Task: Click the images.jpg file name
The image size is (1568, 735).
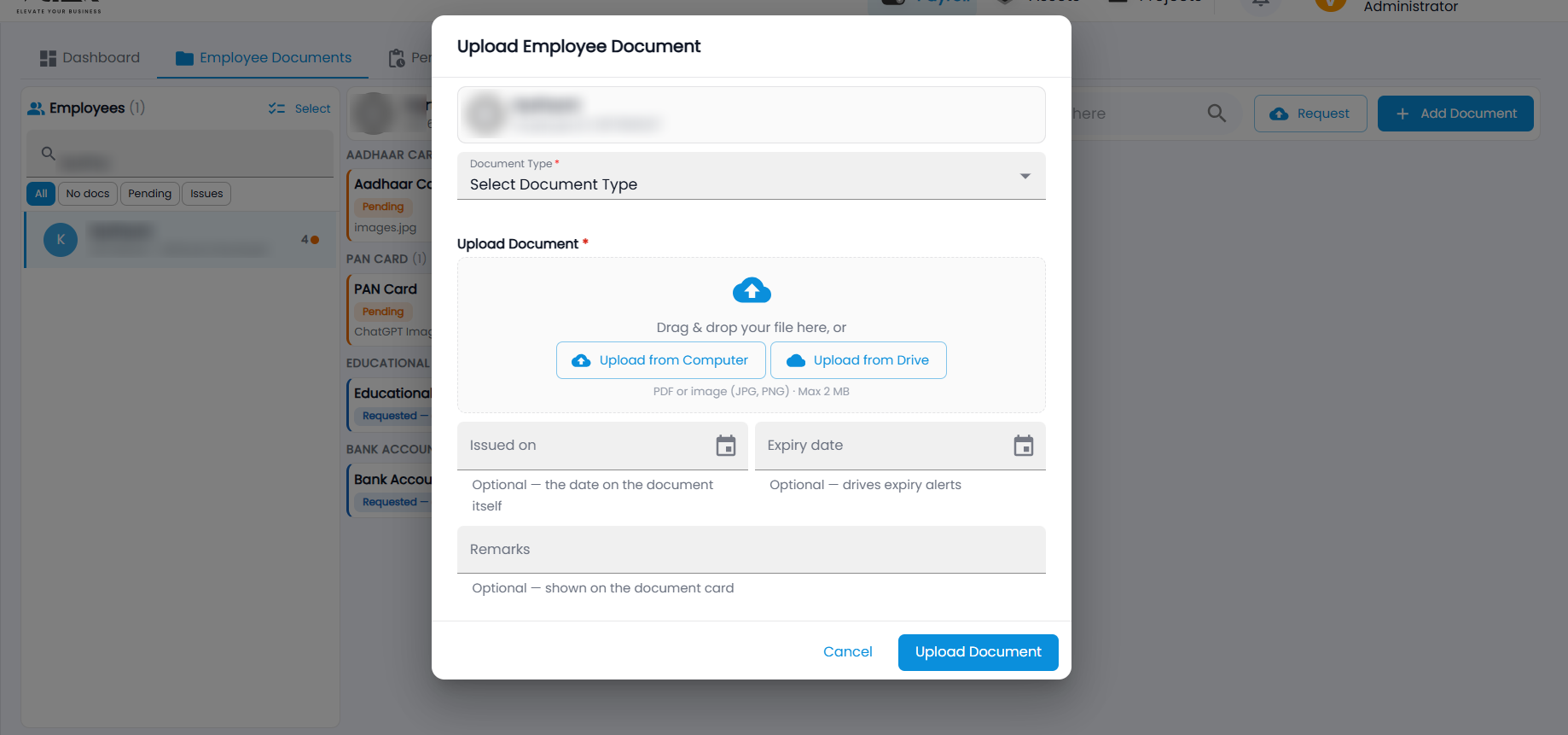Action: [386, 228]
